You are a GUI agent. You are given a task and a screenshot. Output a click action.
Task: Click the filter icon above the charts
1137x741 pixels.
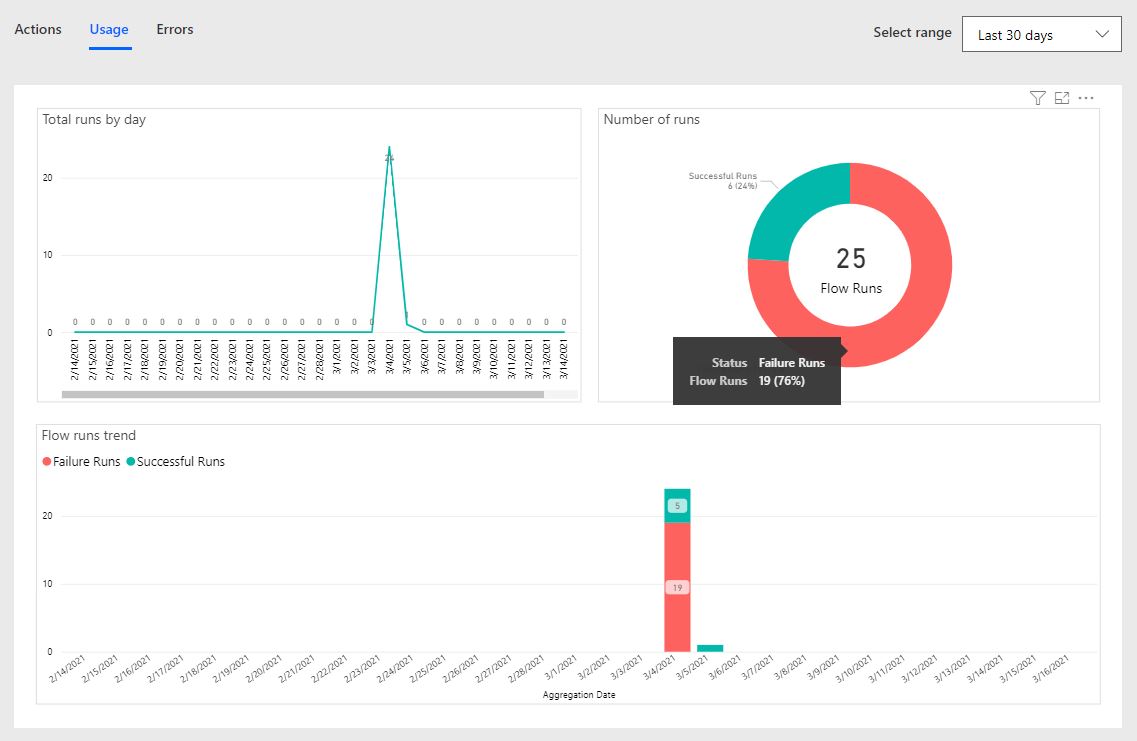point(1036,97)
